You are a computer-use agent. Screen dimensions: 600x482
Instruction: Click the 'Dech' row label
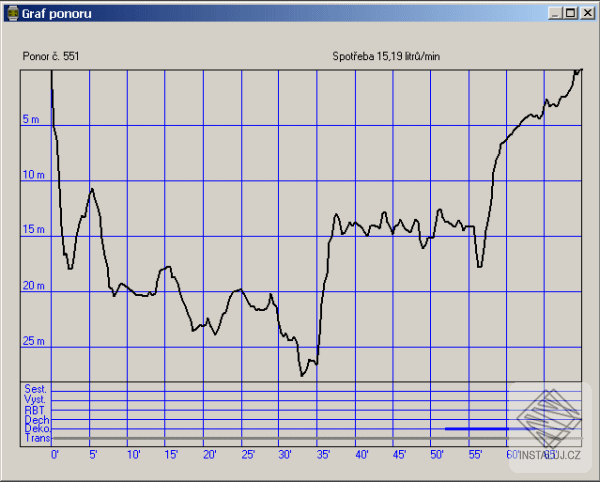[x=37, y=420]
